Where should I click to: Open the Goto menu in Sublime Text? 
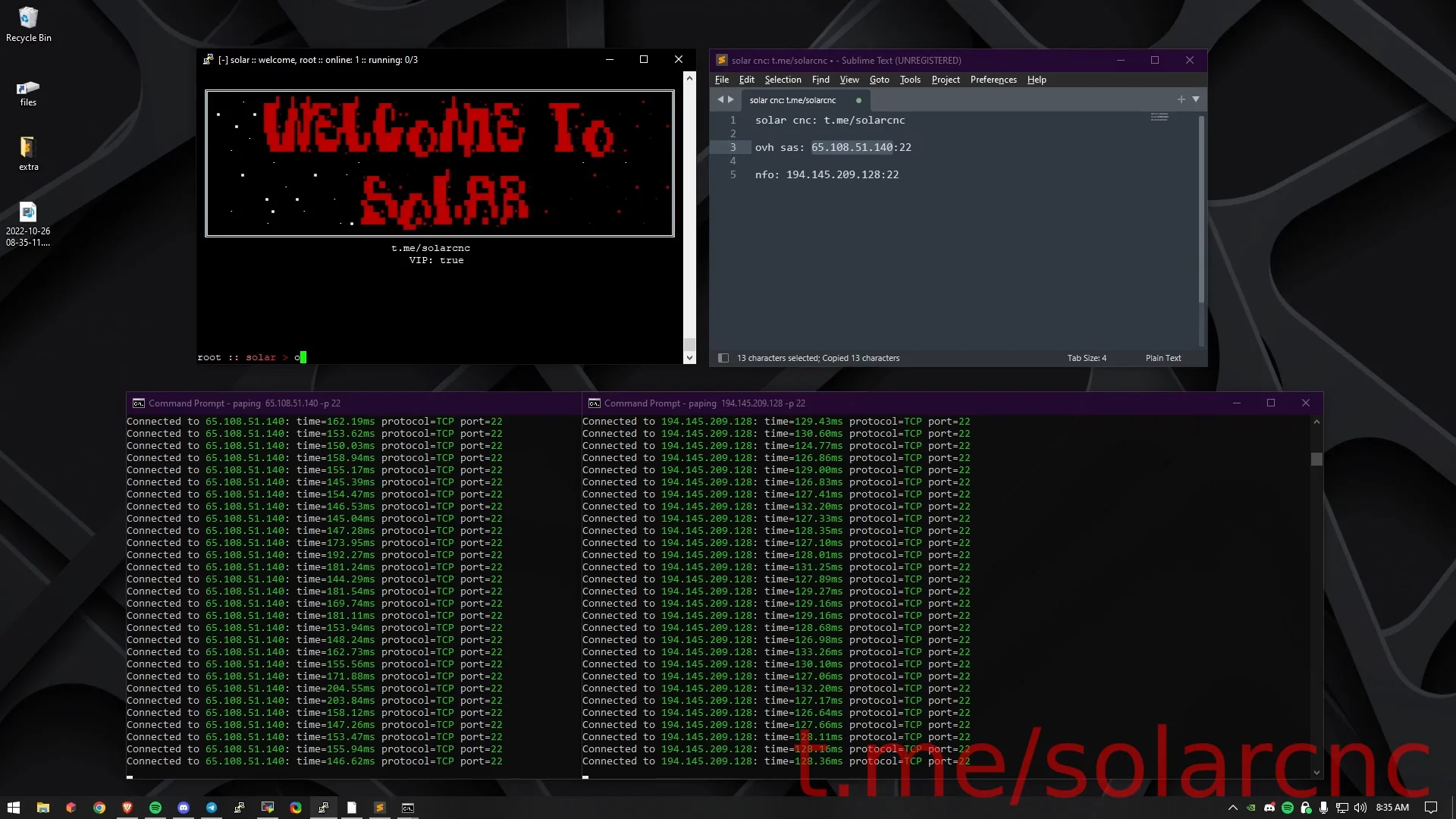(879, 80)
